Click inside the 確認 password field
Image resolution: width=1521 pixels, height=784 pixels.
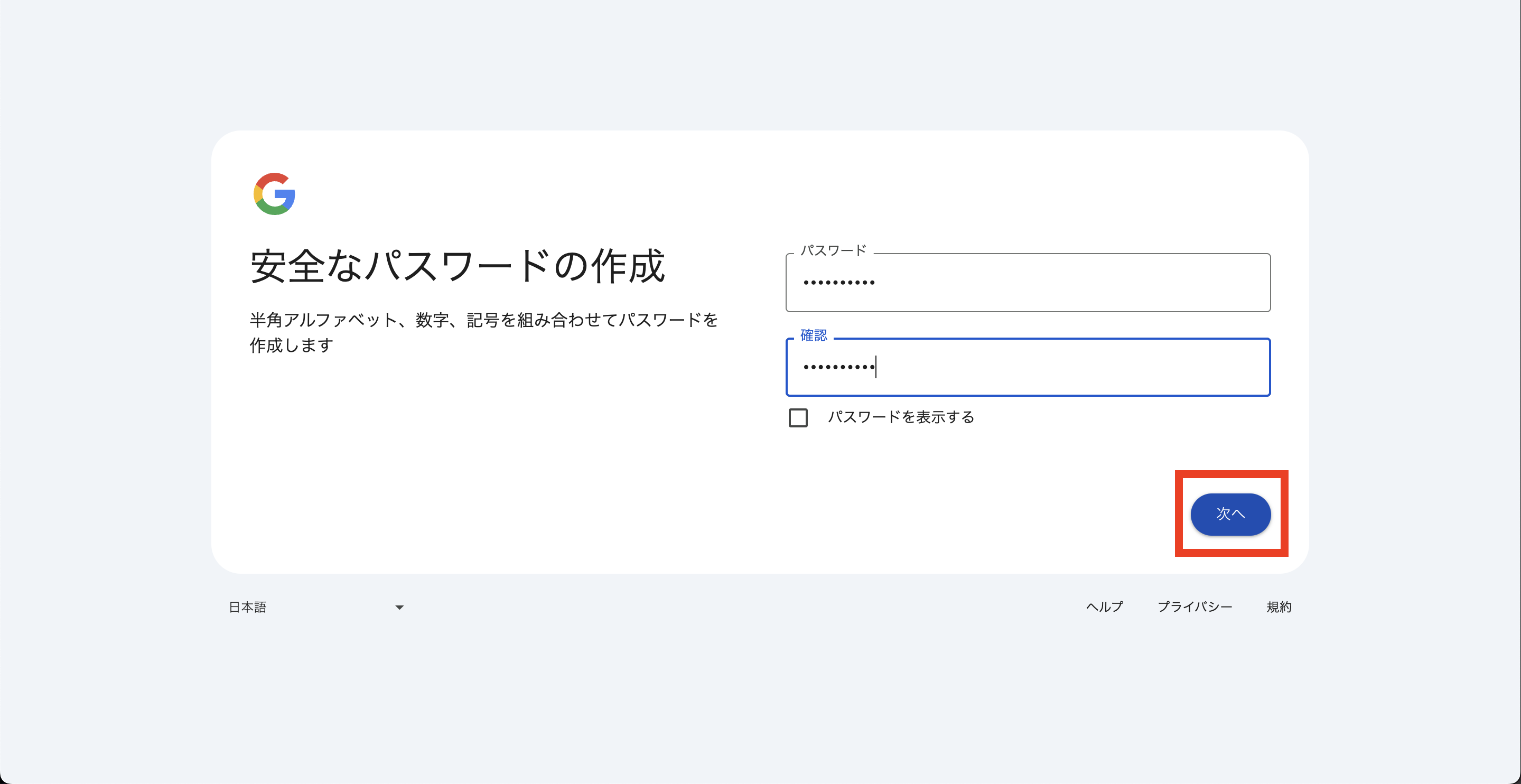(x=1063, y=367)
